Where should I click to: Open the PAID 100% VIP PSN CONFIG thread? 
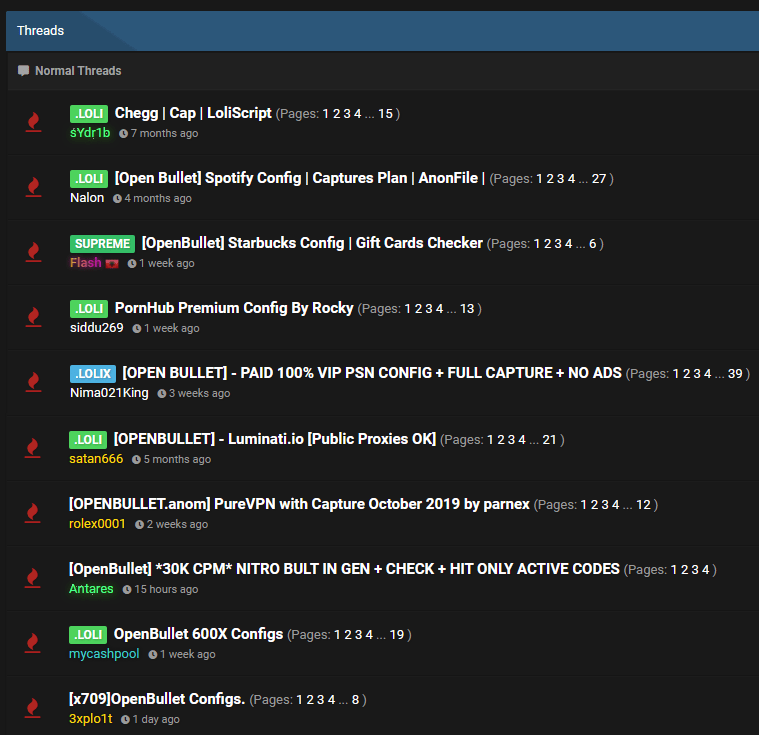[372, 373]
